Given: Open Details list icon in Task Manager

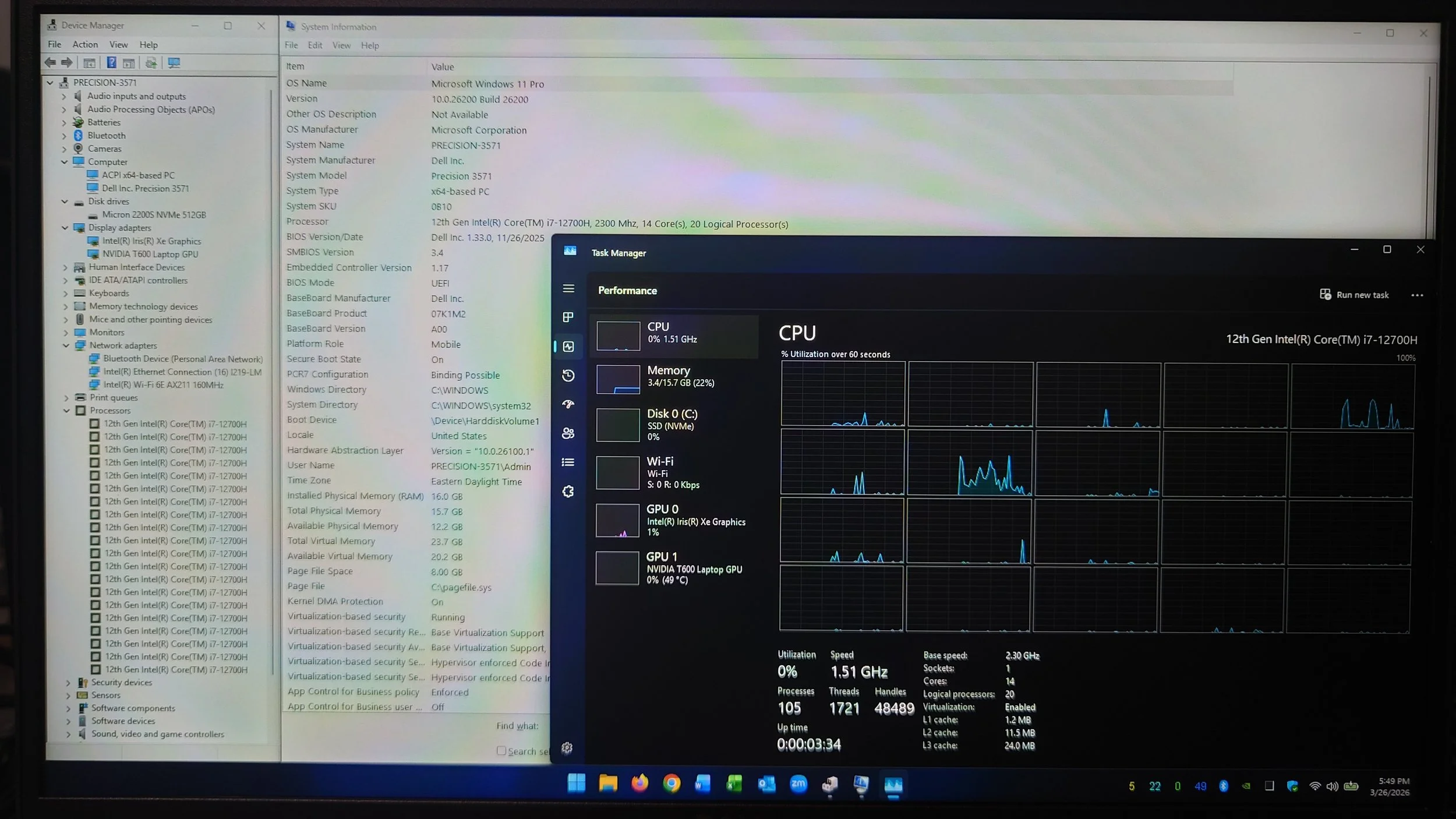Looking at the screenshot, I should coord(568,463).
